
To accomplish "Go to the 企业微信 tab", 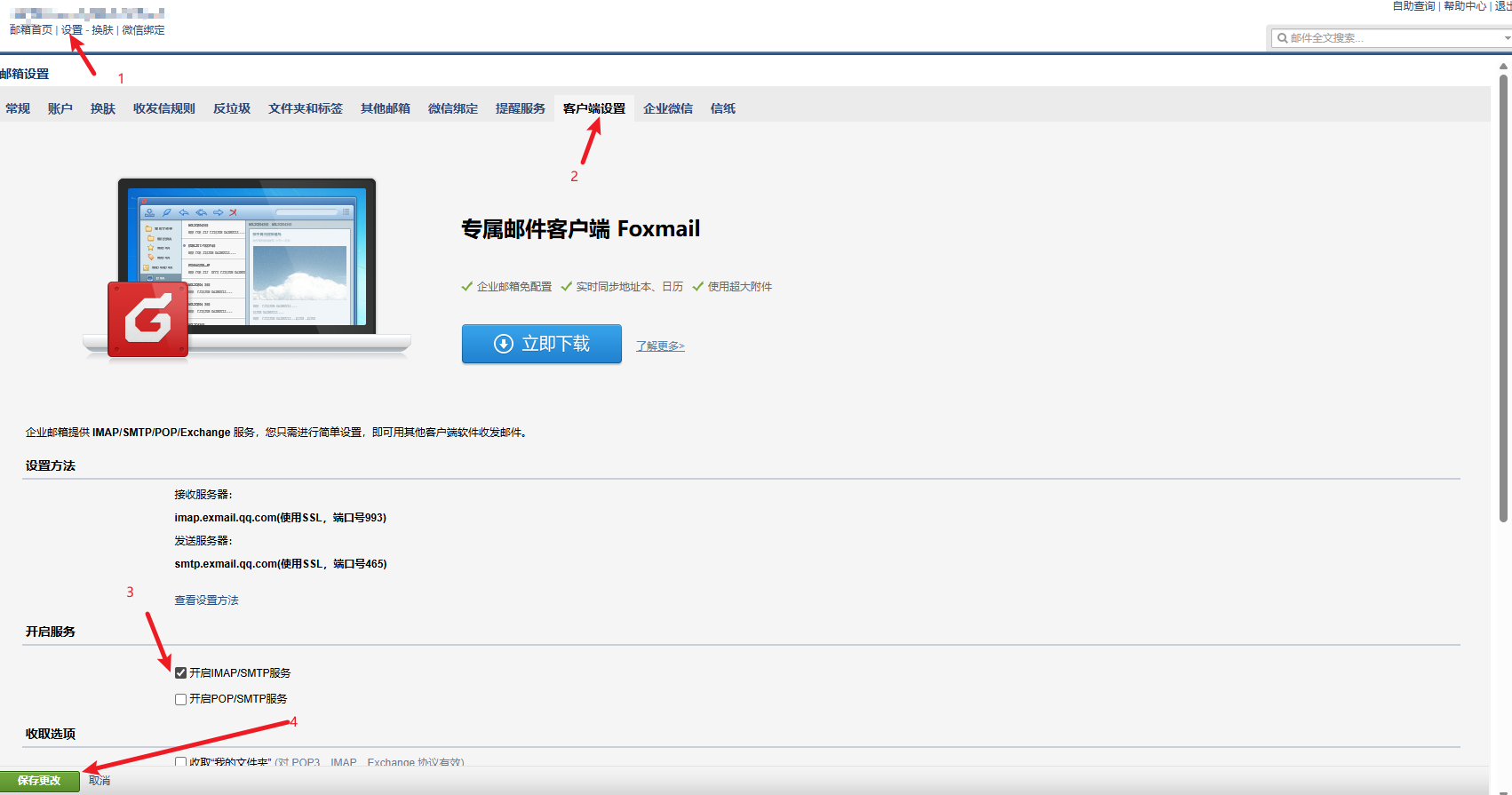I will (667, 108).
